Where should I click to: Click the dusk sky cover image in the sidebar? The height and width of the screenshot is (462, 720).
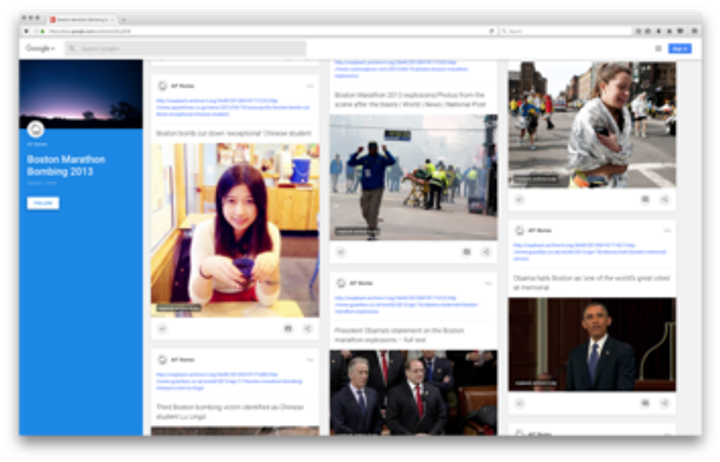click(81, 94)
